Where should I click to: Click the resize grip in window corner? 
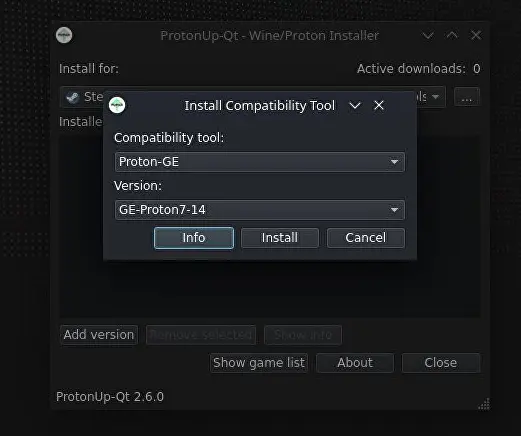point(484,404)
